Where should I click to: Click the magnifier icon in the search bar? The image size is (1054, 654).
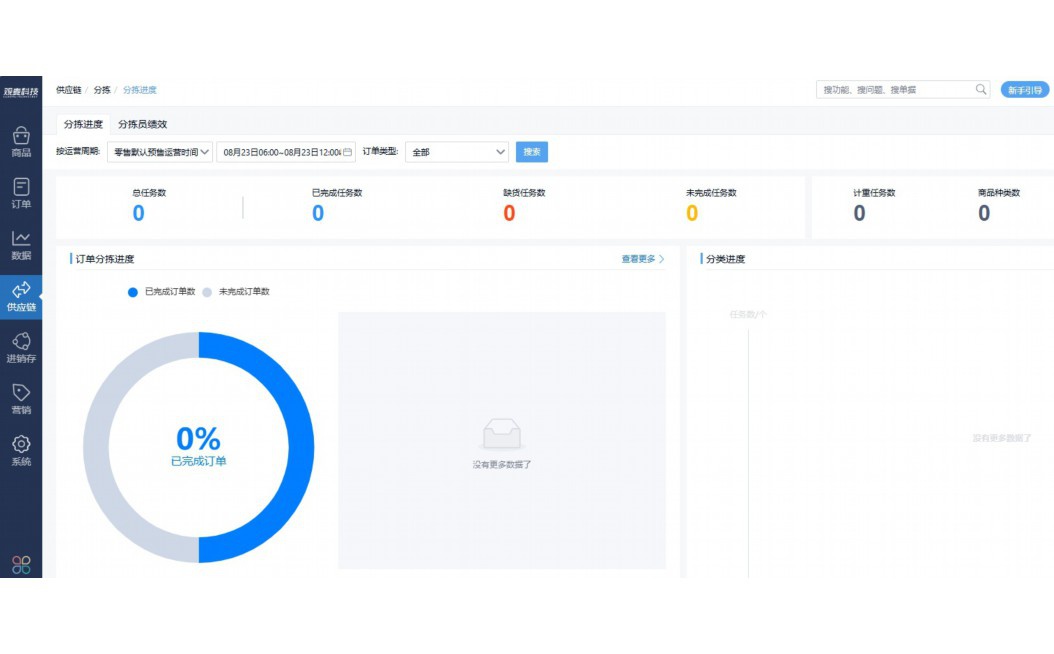[979, 89]
